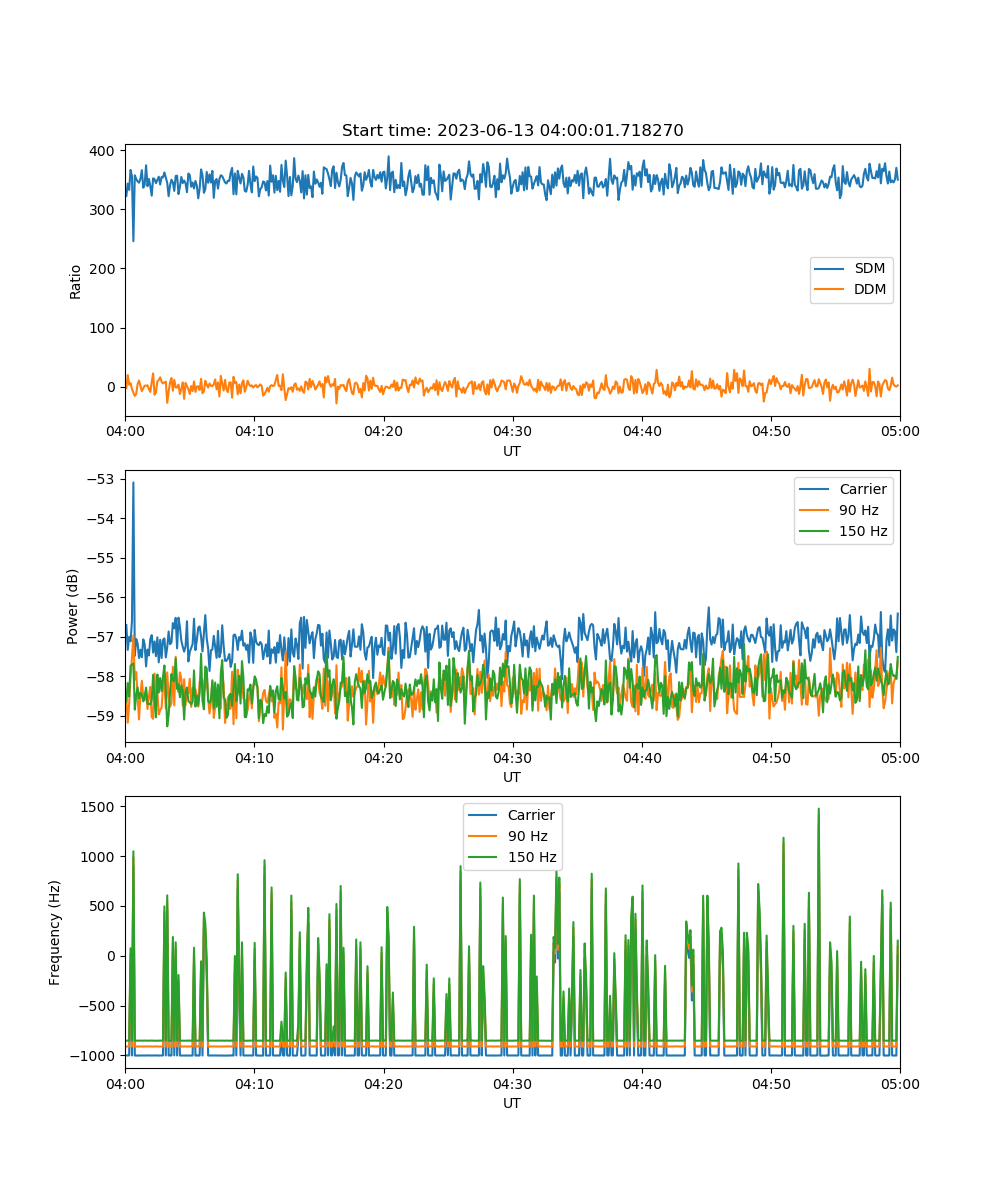
Task: Click '90 Hz' in the Frequency plot legend
Action: click(x=527, y=836)
